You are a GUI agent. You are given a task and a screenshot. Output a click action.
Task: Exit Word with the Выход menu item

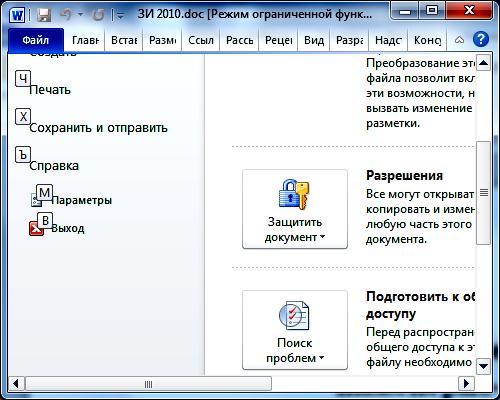(x=68, y=229)
